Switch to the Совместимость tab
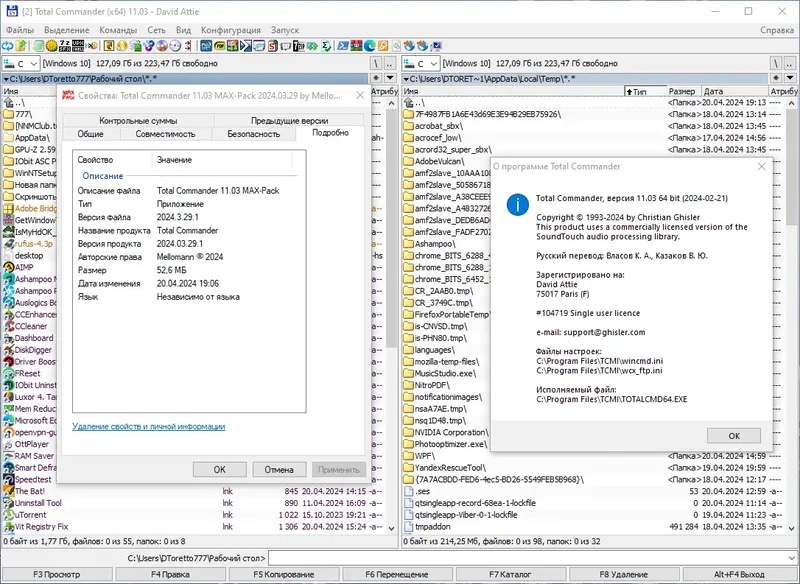The height and width of the screenshot is (584, 800). coord(165,134)
